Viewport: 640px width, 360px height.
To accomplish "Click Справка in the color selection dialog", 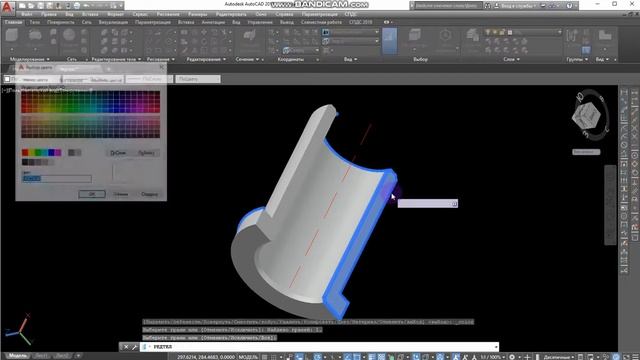I will pyautogui.click(x=149, y=194).
